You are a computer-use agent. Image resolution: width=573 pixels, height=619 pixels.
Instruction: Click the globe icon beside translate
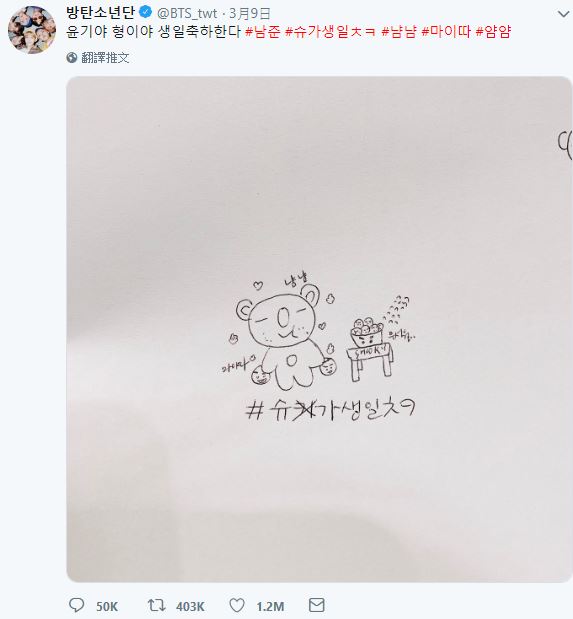[72, 58]
